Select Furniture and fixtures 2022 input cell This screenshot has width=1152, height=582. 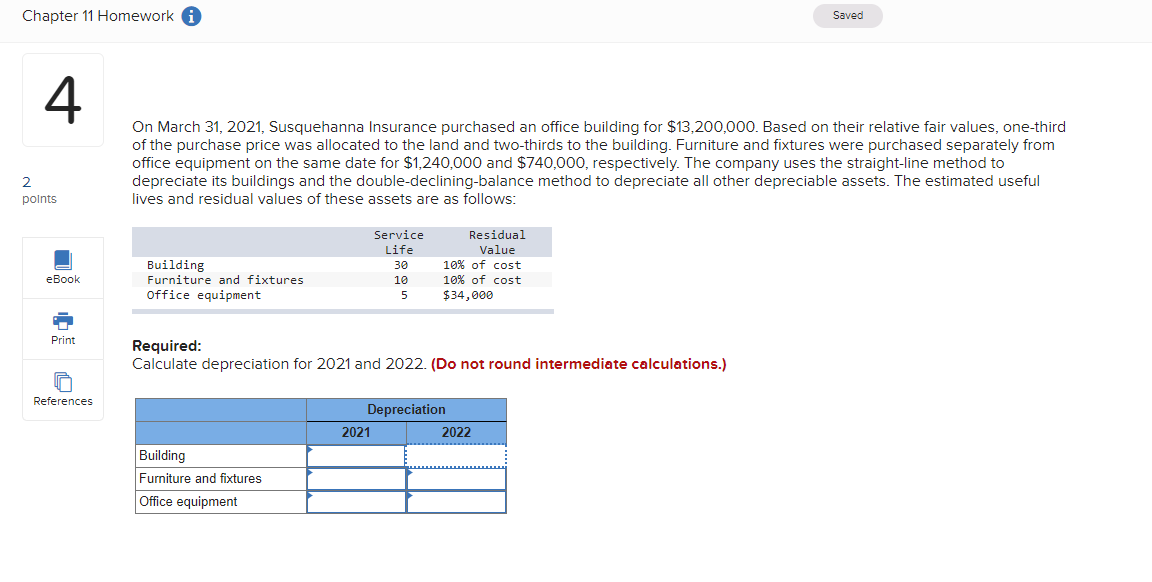(456, 479)
